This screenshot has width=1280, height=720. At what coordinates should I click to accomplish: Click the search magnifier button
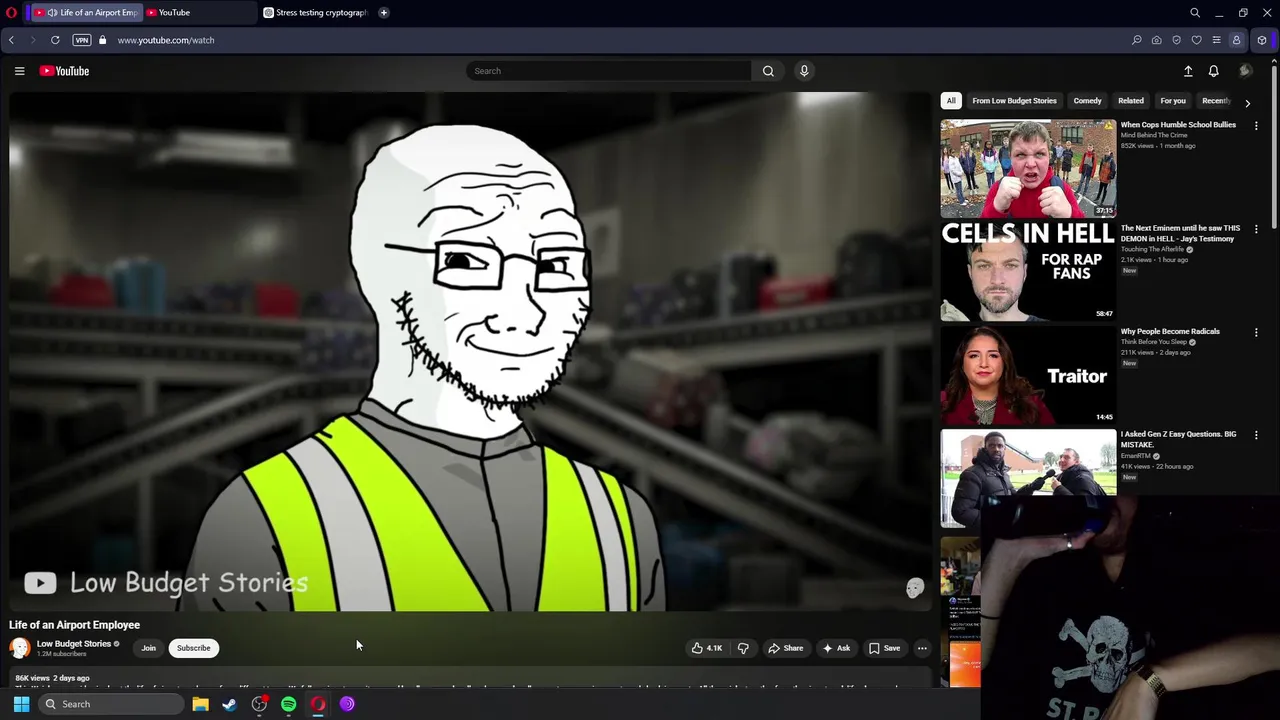[768, 71]
